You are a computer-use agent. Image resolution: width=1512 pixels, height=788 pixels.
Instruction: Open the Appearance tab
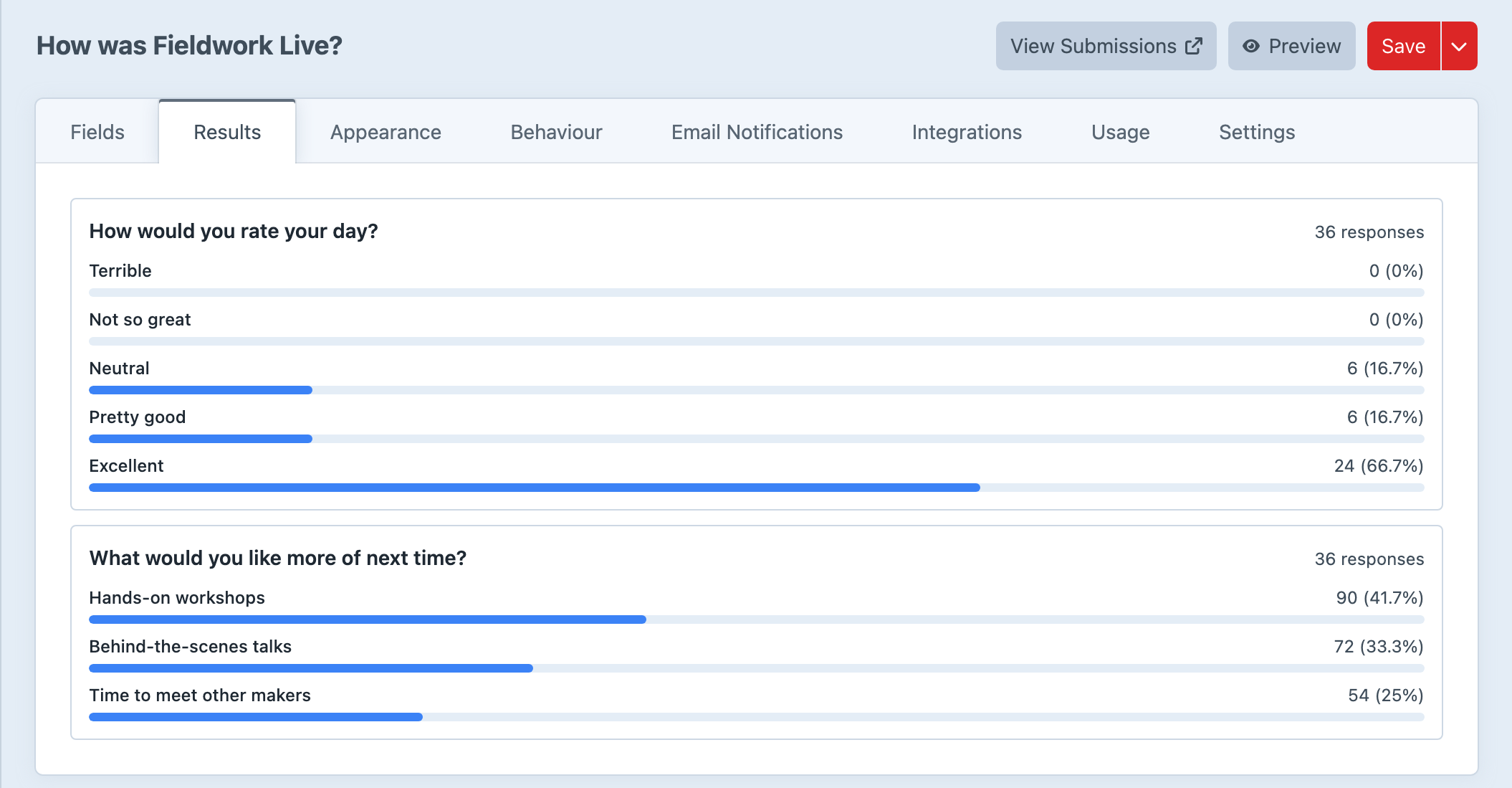click(386, 132)
